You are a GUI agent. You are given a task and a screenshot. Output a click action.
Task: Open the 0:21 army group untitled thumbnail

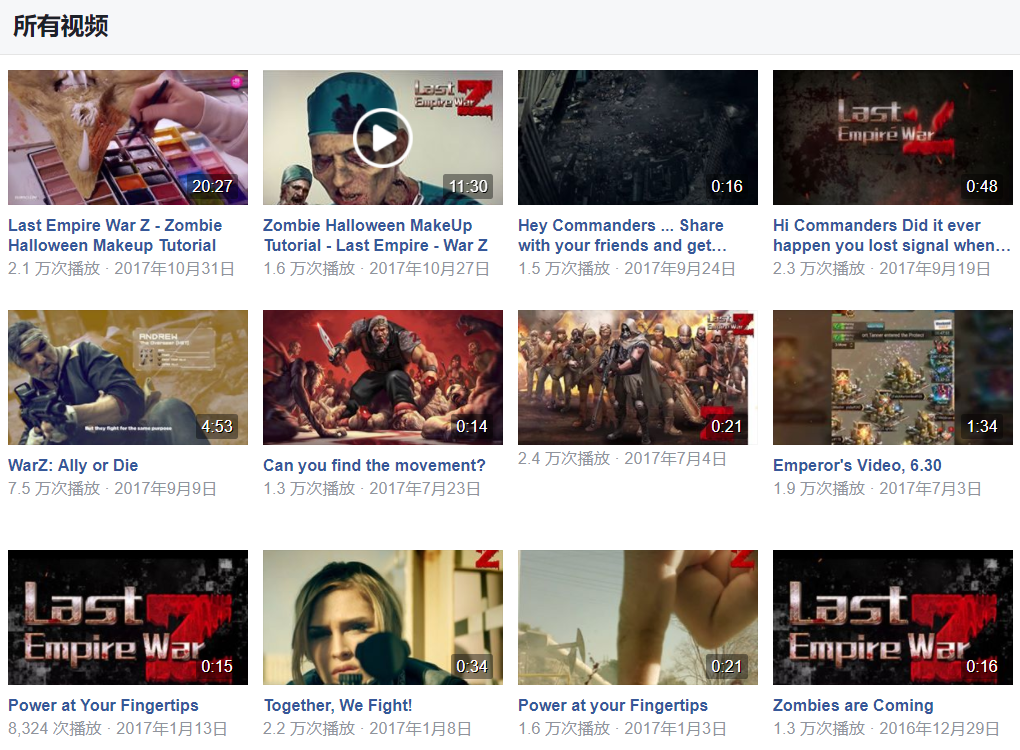637,377
